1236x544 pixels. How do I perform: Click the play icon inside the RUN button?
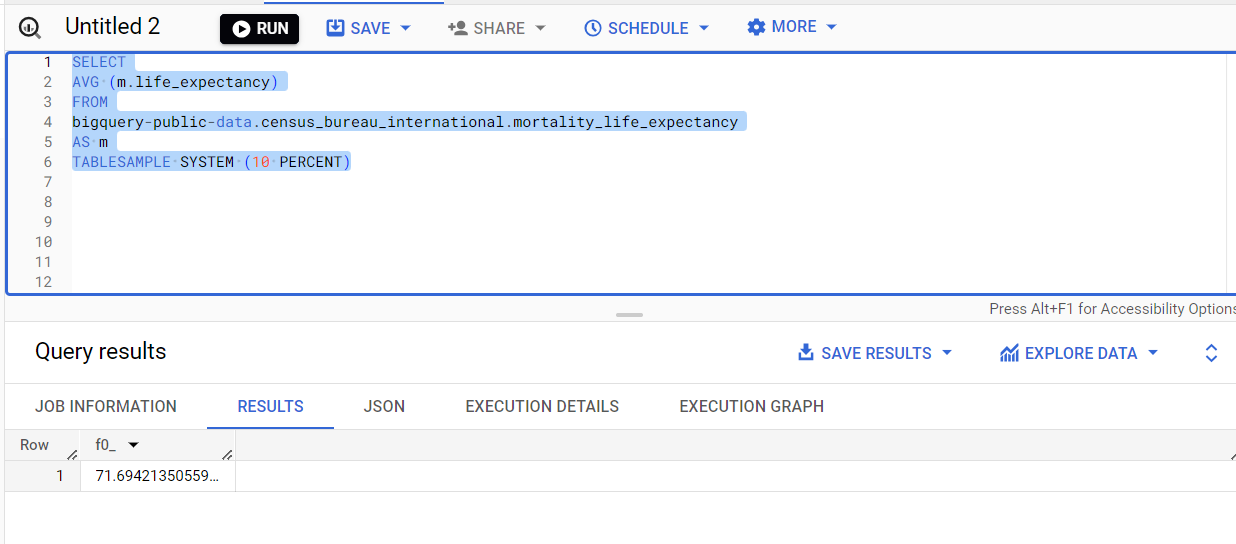point(241,29)
